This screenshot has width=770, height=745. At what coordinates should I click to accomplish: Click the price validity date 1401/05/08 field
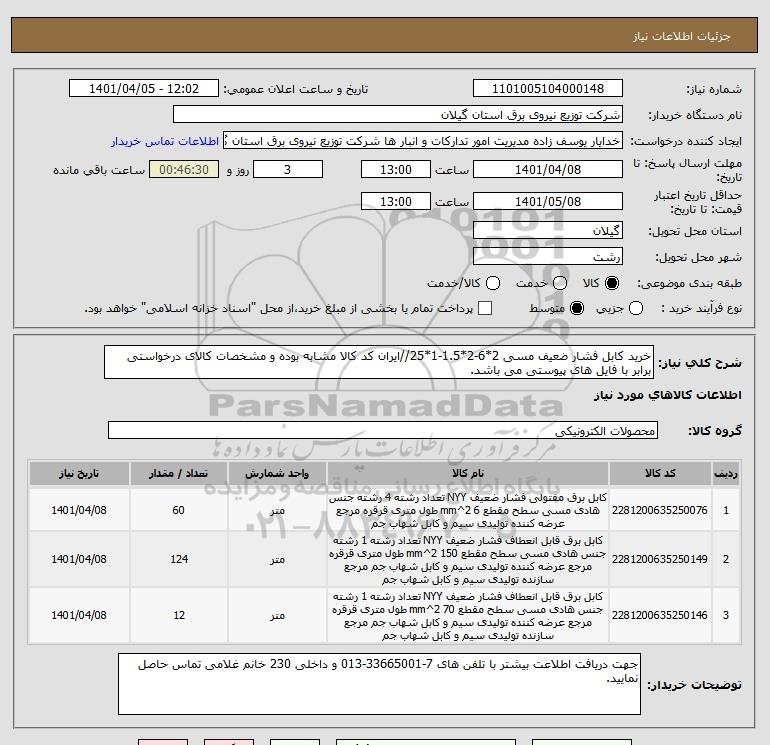click(548, 201)
